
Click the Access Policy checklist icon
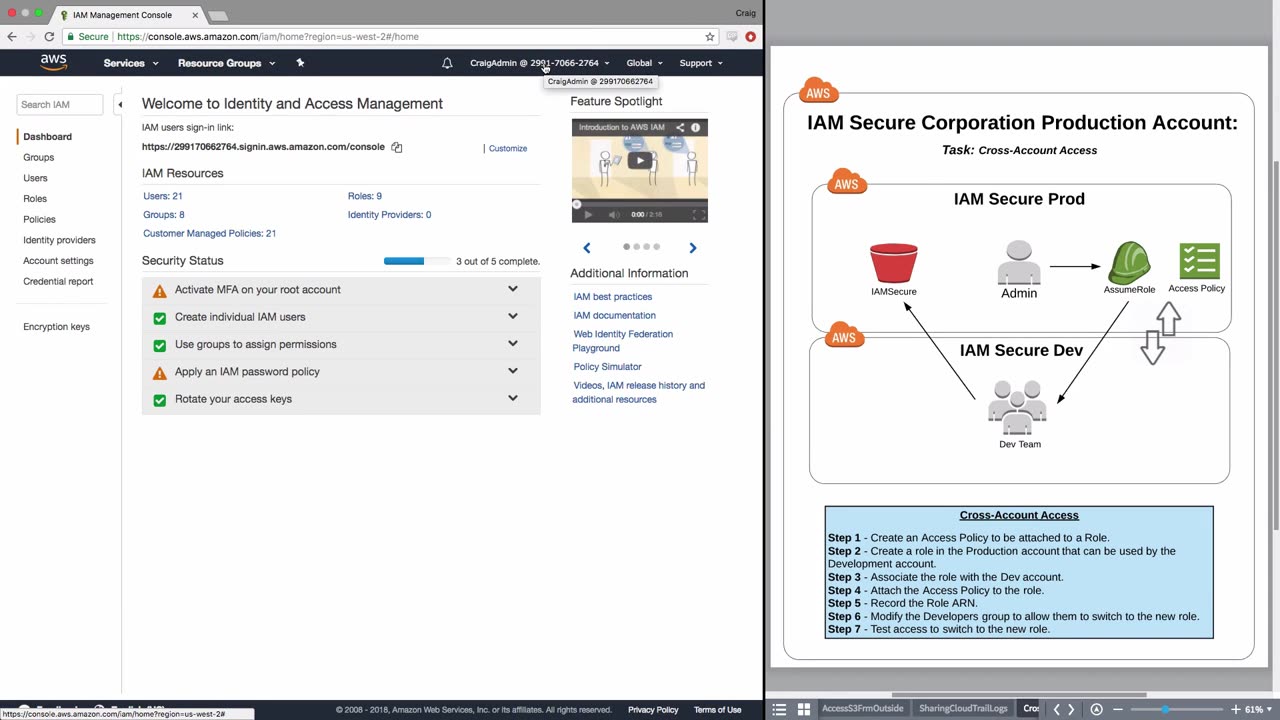pos(1199,261)
